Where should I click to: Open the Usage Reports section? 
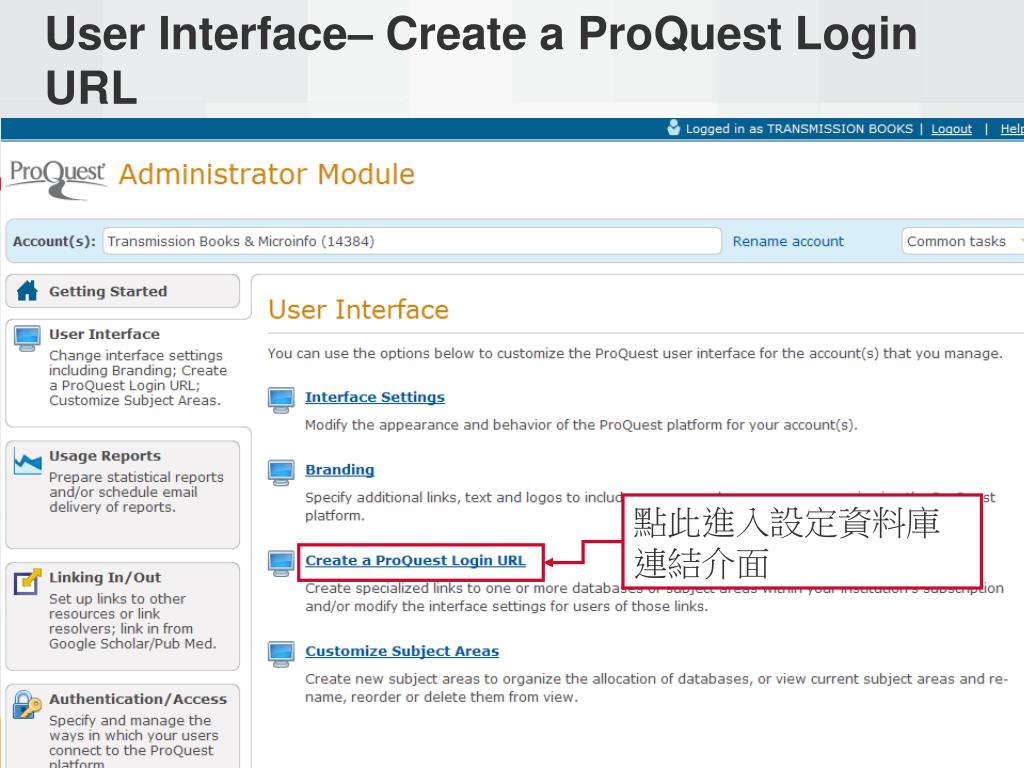[123, 494]
